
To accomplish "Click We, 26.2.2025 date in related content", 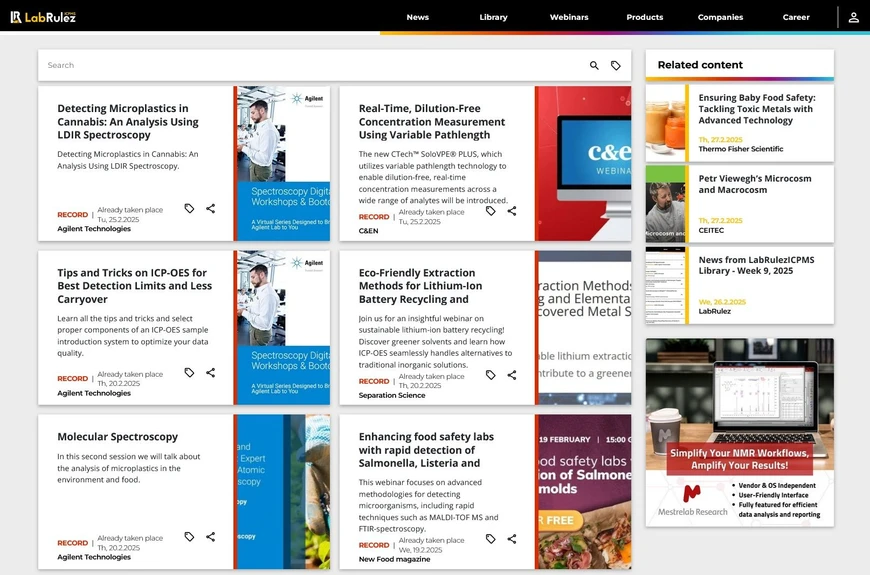I will coord(722,302).
